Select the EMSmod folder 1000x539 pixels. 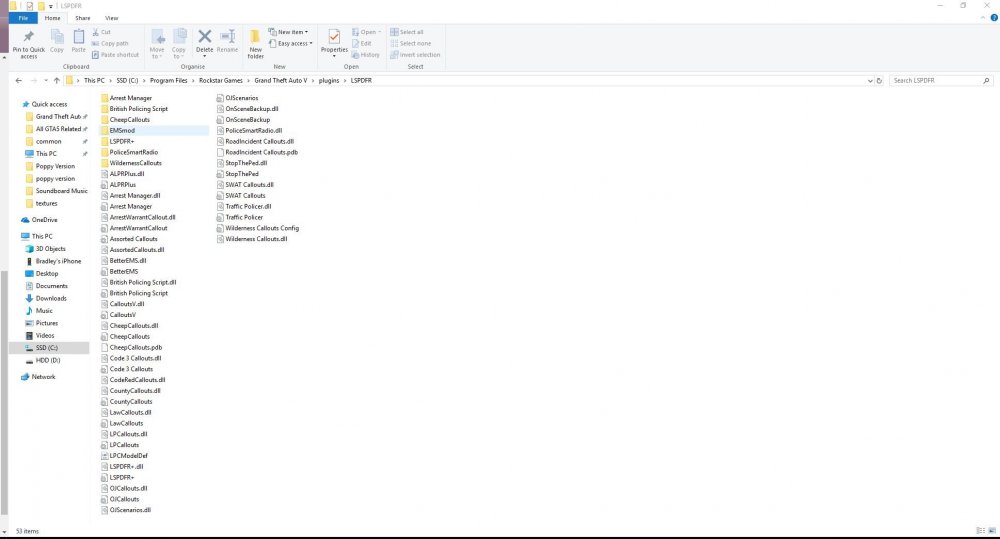coord(154,130)
